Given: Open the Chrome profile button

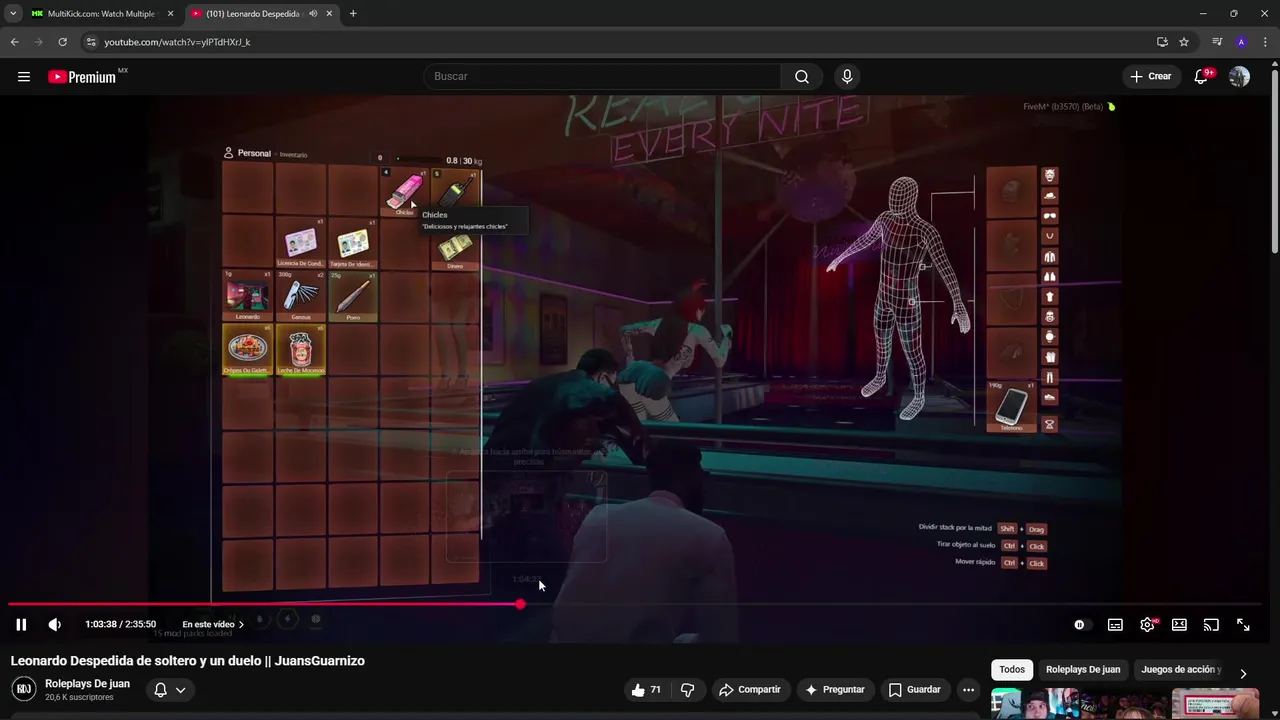Looking at the screenshot, I should click(1241, 42).
